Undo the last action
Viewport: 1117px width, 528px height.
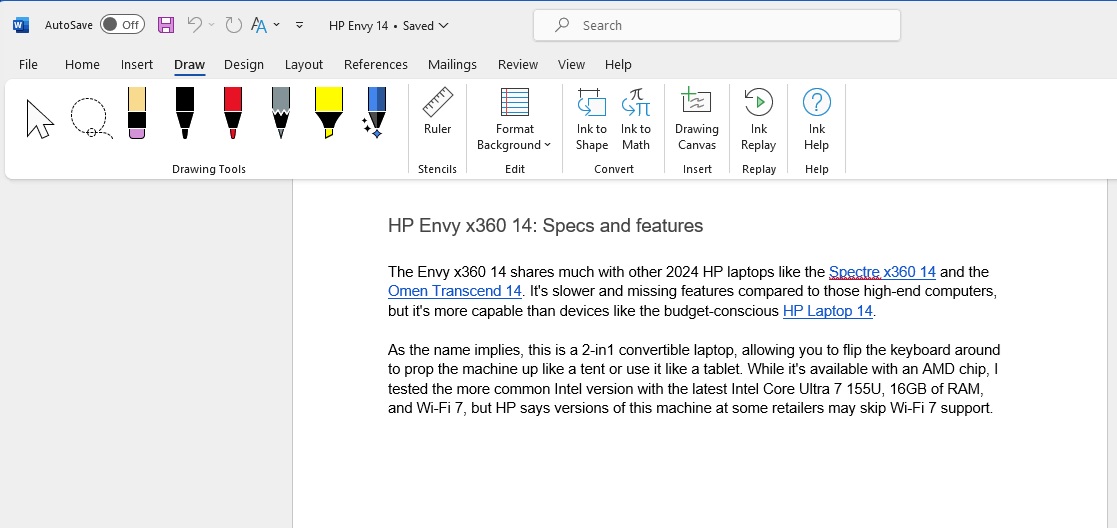(x=194, y=25)
